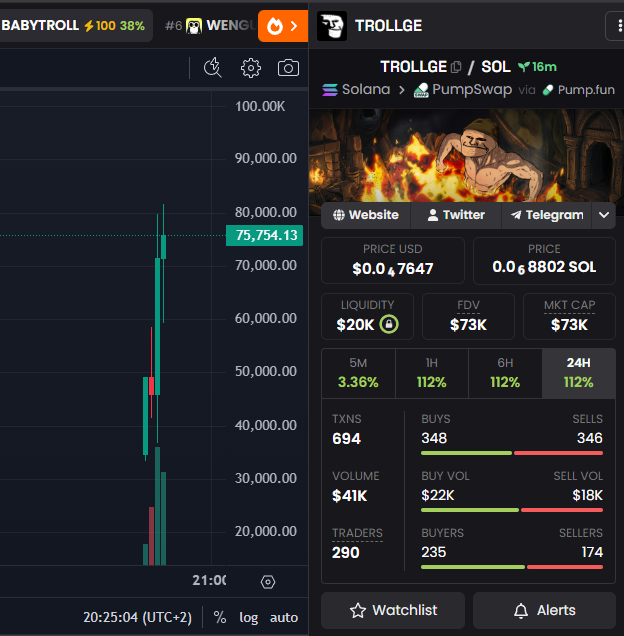Toggle percent scale on chart
This screenshot has height=636, width=624.
219,617
